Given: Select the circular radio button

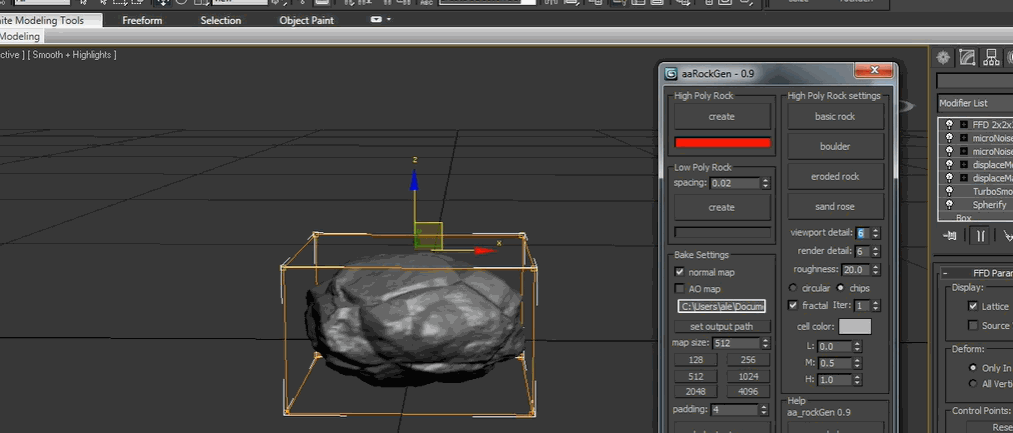Looking at the screenshot, I should [793, 288].
